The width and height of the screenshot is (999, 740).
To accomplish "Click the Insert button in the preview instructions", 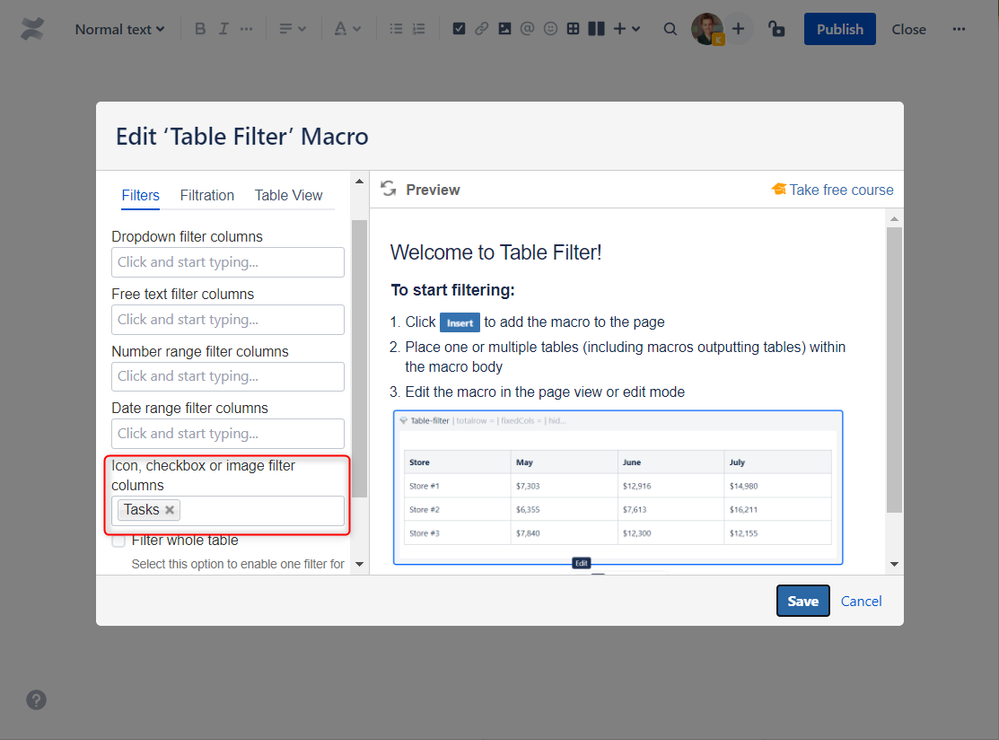I will (x=459, y=323).
